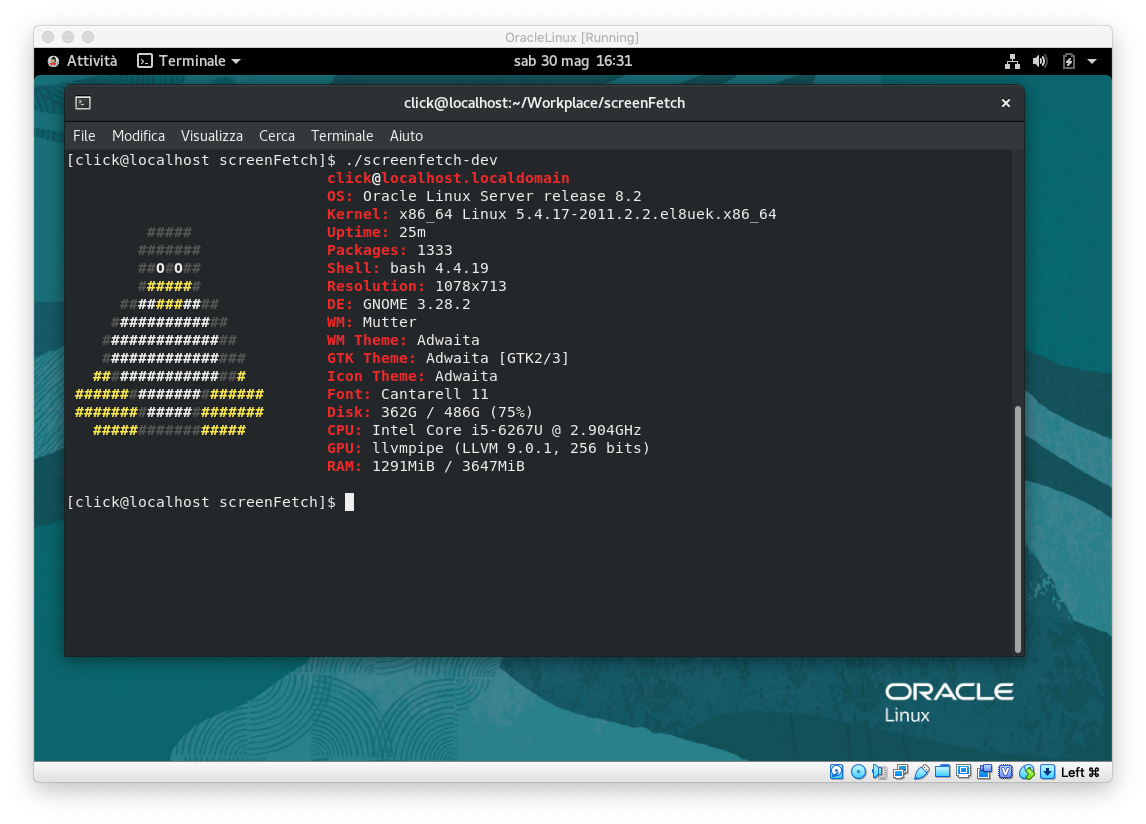Click the OS line Oracle Linux Server release 8.2
The width and height of the screenshot is (1146, 824).
click(484, 196)
